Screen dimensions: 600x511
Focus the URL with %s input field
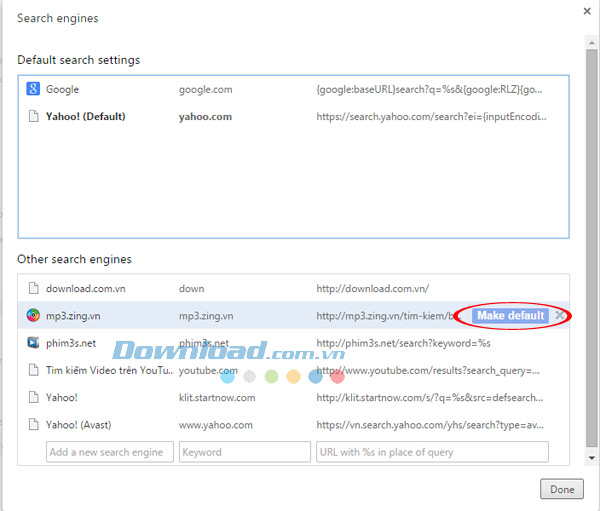point(432,452)
